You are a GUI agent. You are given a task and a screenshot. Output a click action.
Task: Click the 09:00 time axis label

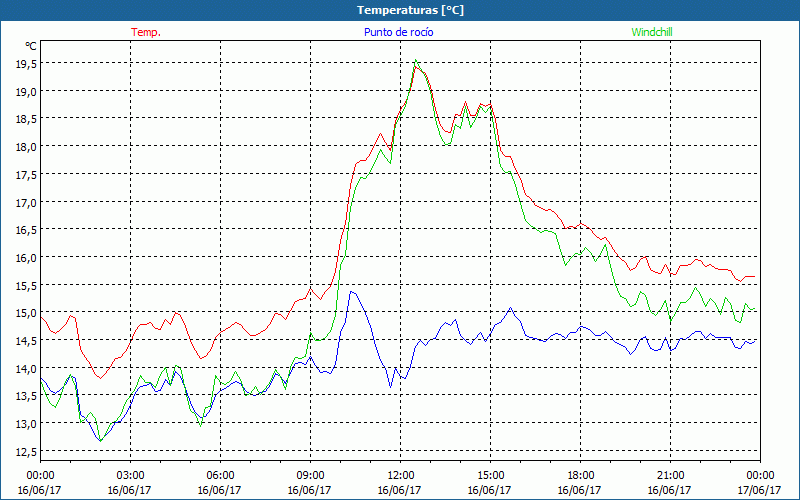[310, 475]
